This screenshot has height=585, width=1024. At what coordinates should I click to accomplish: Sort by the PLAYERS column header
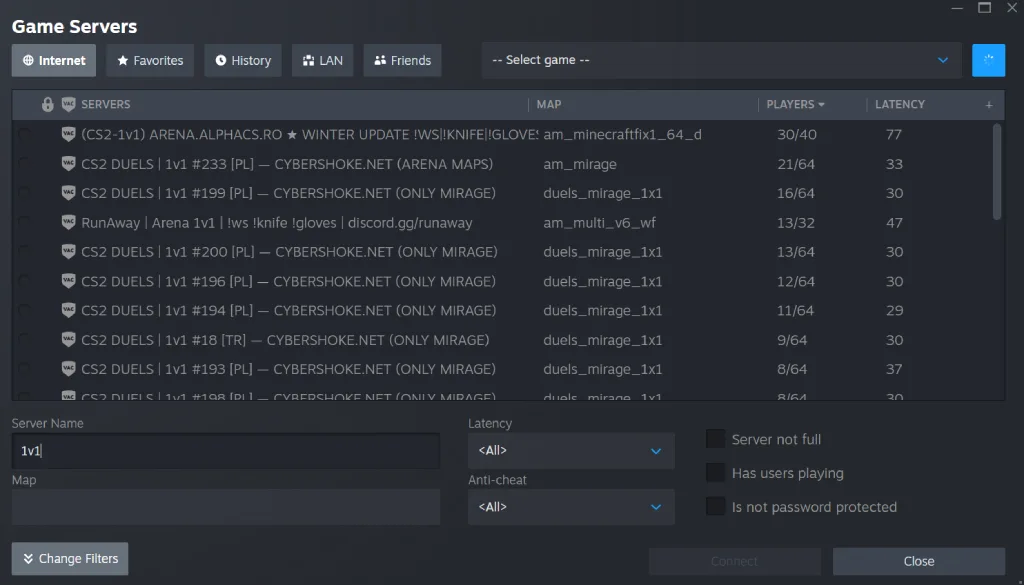[795, 104]
